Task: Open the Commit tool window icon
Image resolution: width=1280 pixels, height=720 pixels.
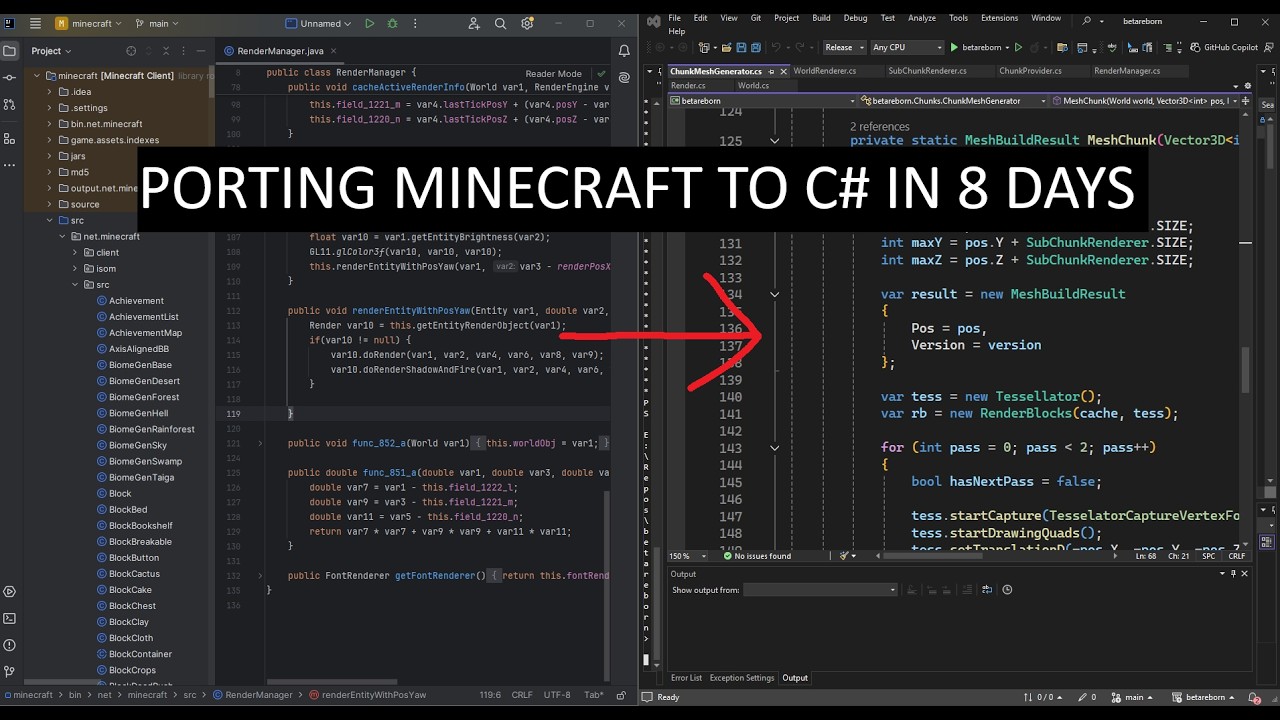Action: [9, 77]
